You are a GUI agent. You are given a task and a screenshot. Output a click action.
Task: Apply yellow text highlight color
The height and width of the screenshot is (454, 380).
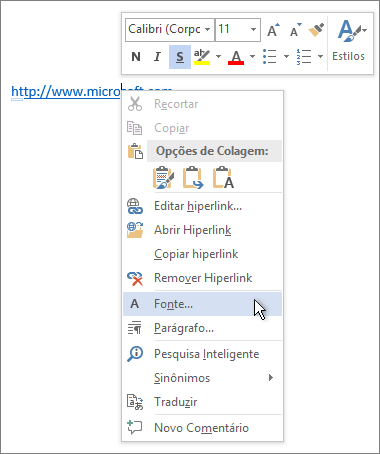pos(202,57)
